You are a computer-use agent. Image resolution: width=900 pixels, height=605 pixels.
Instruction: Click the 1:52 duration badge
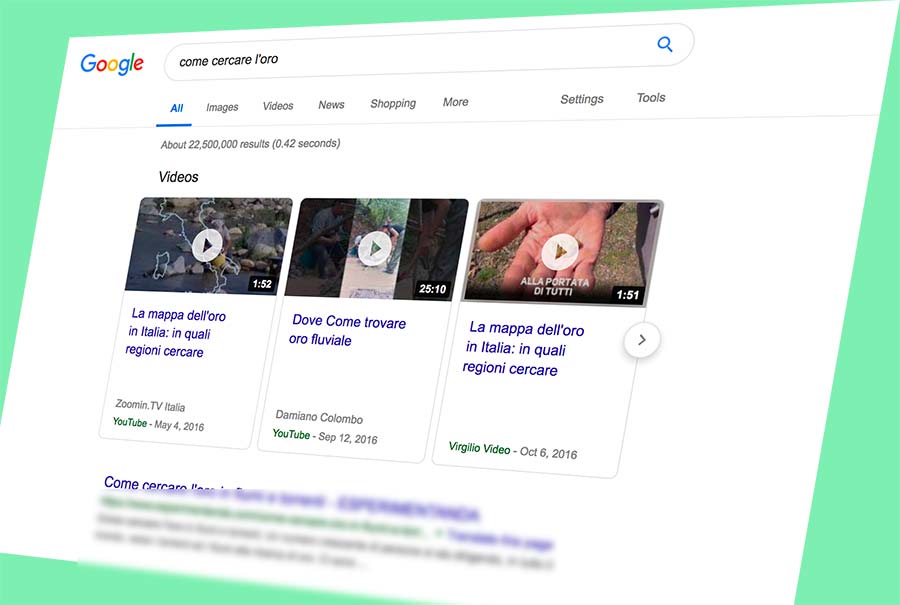pyautogui.click(x=262, y=284)
